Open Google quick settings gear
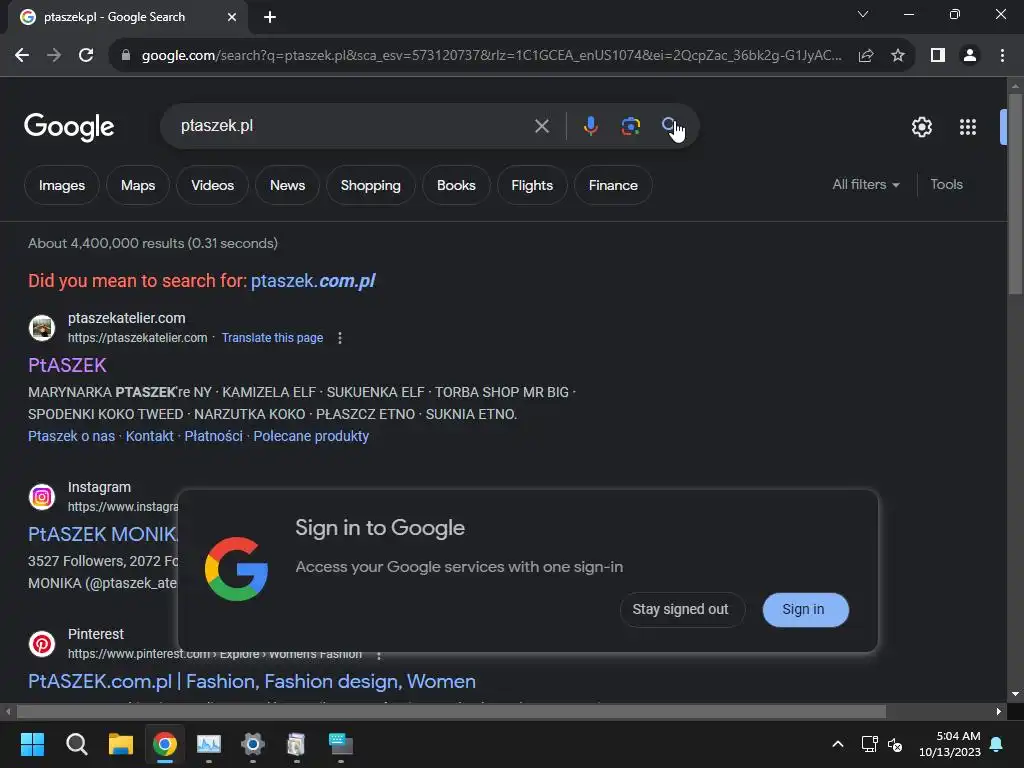 click(921, 127)
